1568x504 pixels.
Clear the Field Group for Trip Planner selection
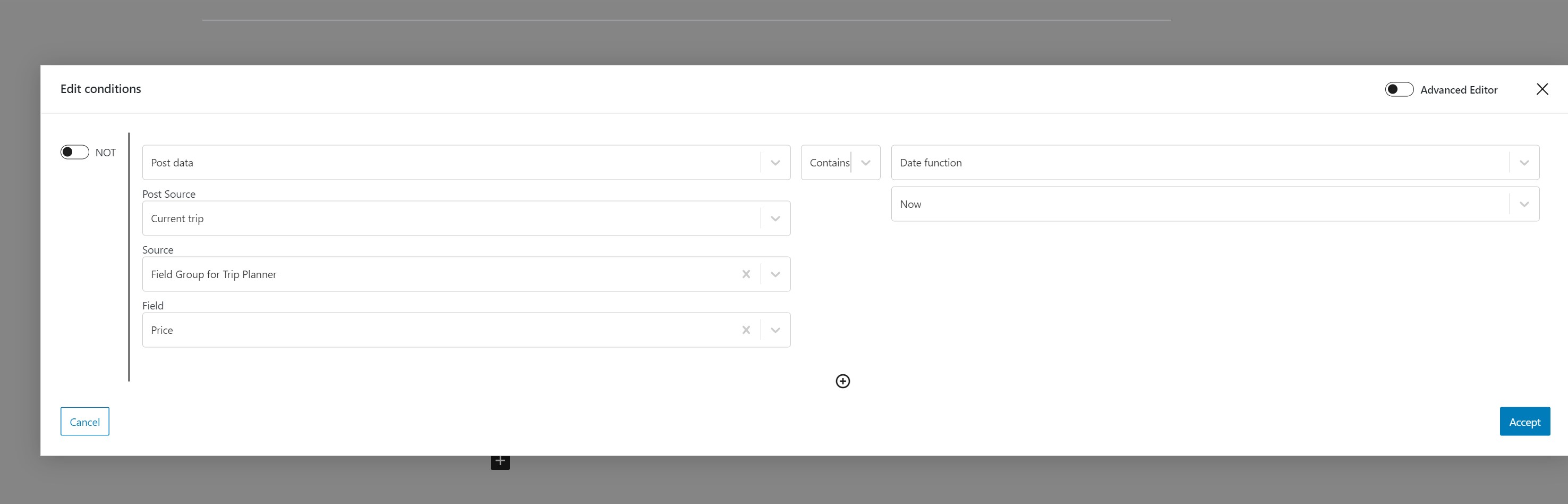746,274
